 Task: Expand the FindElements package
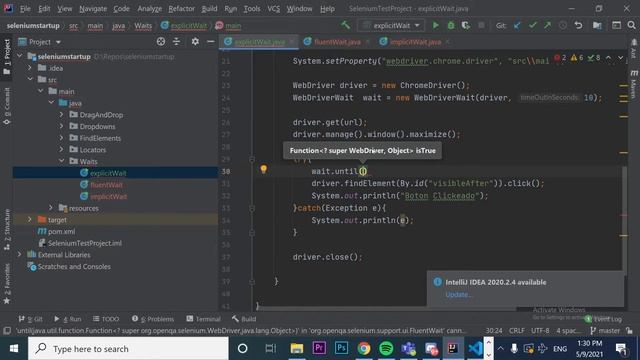pyautogui.click(x=62, y=138)
